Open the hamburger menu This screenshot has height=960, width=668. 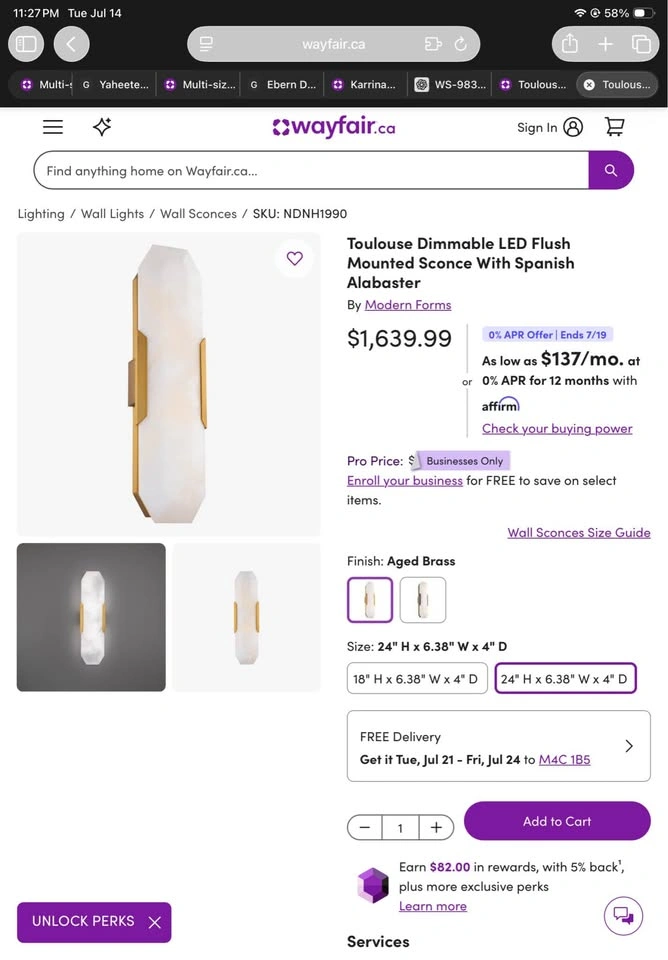point(53,127)
